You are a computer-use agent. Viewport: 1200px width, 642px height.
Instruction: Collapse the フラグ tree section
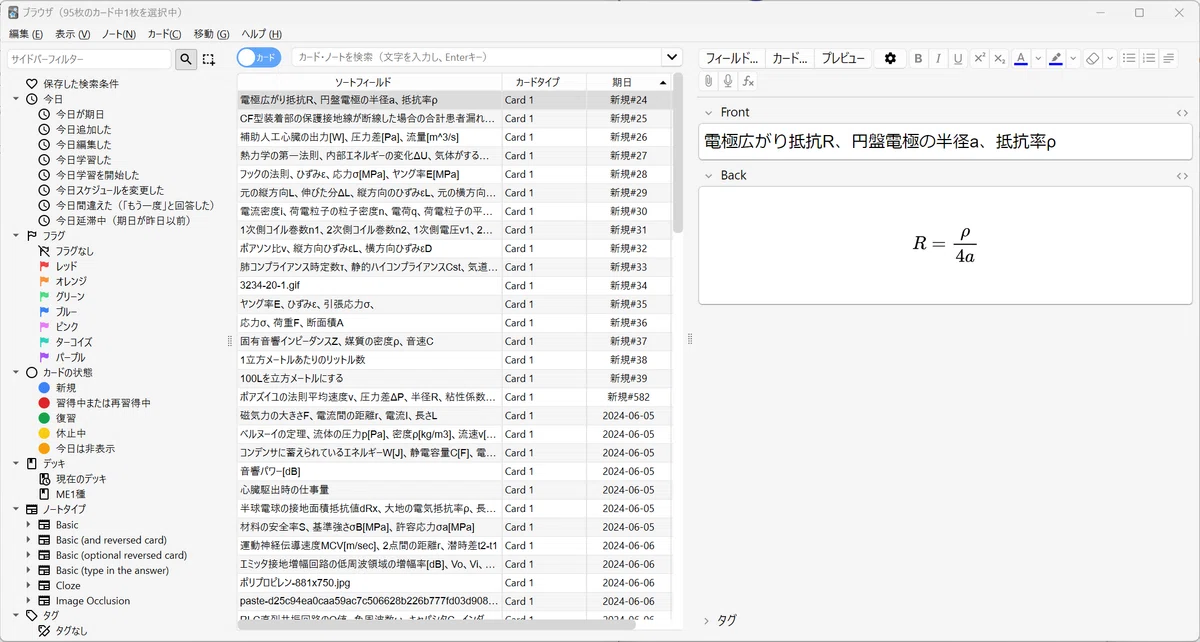16,236
